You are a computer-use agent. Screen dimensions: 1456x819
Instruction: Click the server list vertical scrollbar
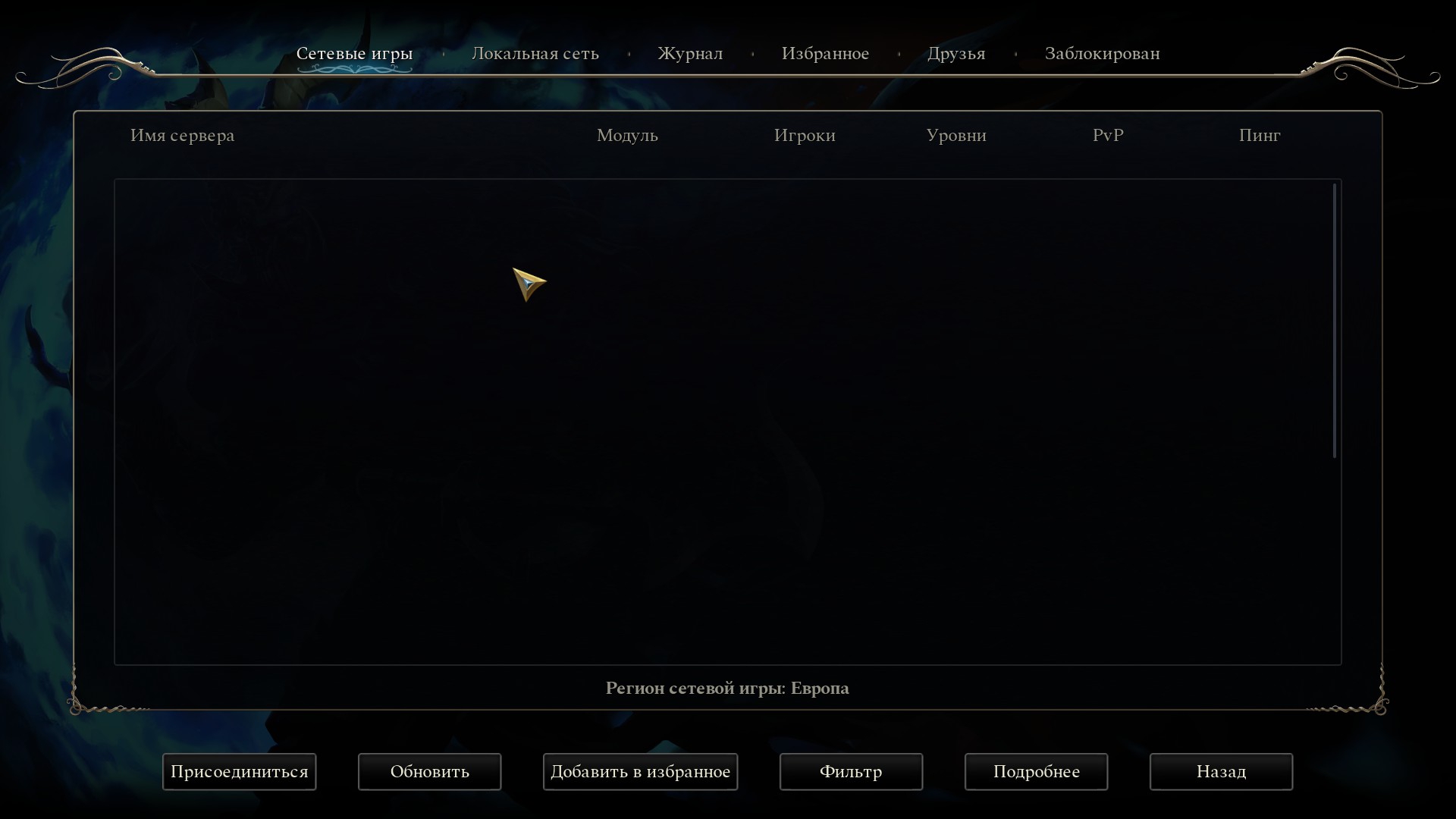pyautogui.click(x=1334, y=320)
